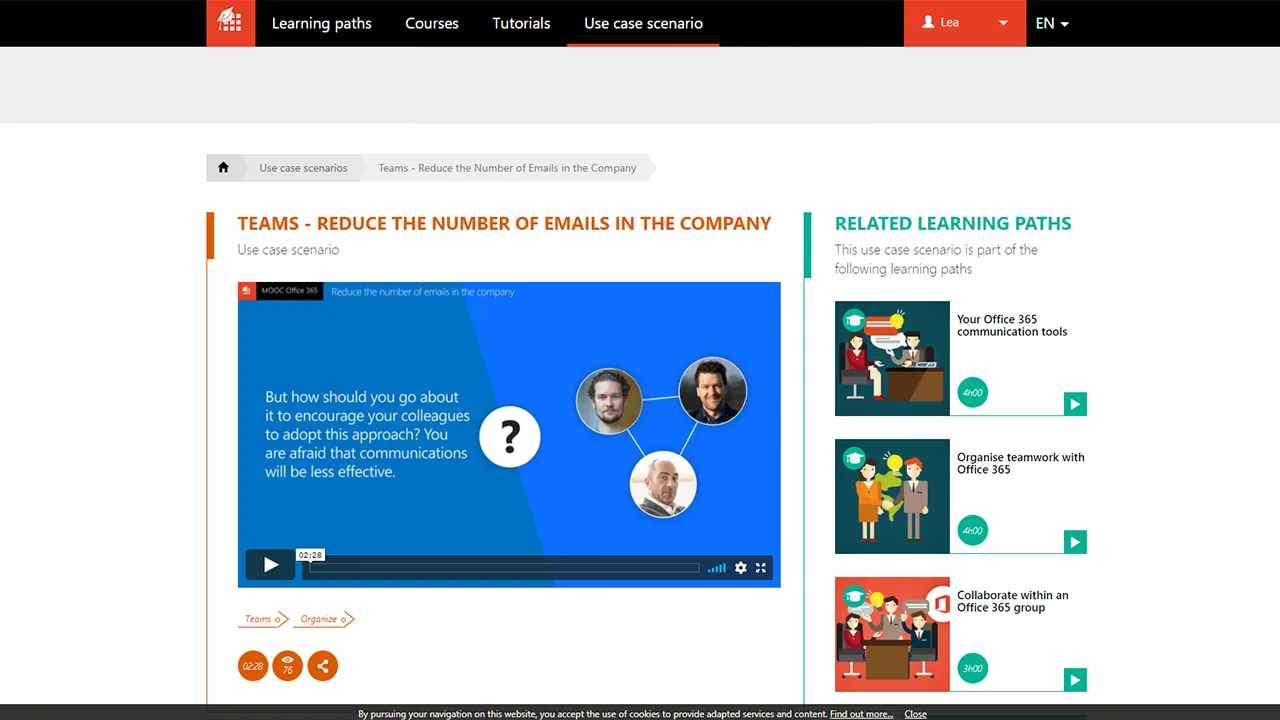Image resolution: width=1280 pixels, height=720 pixels.
Task: Open the video settings gear
Action: click(x=741, y=568)
